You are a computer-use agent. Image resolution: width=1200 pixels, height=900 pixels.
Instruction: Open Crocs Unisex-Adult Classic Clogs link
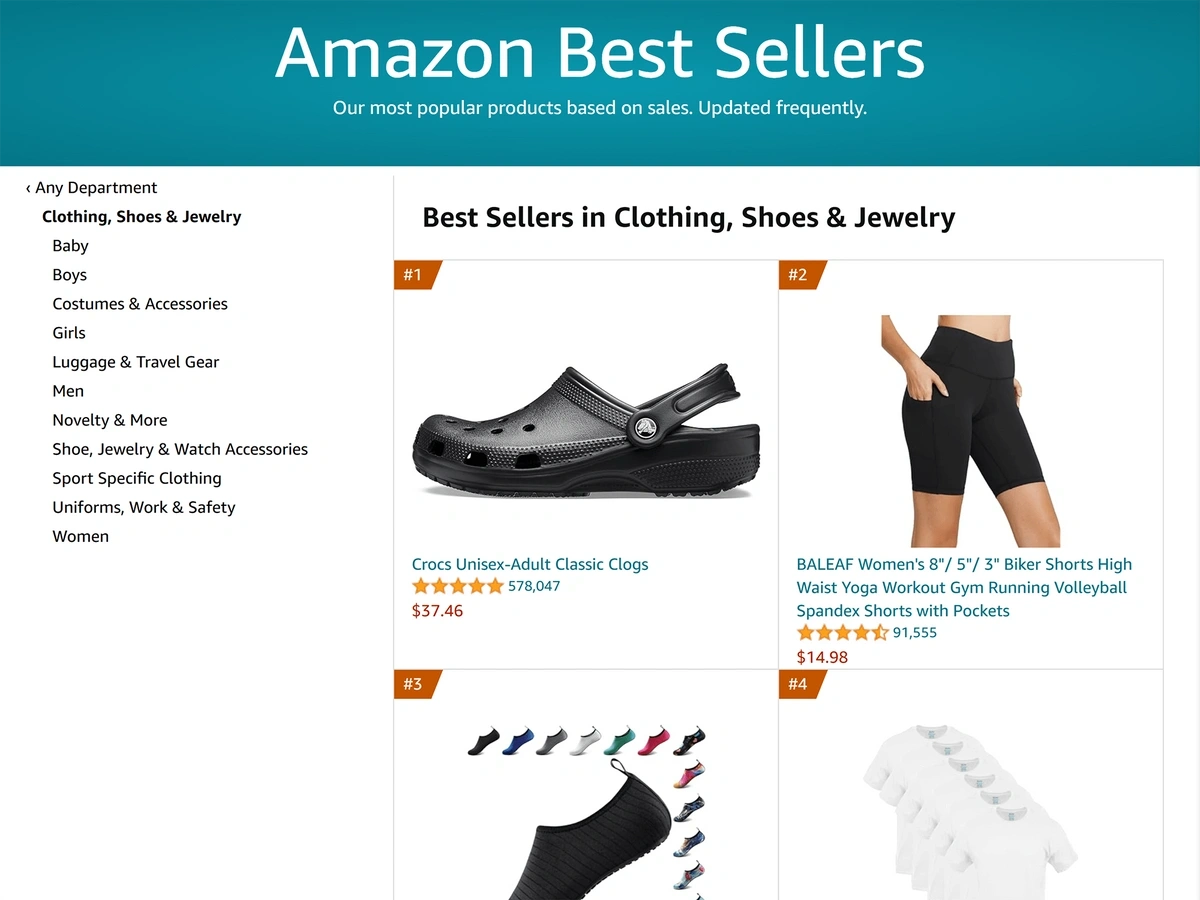click(530, 564)
